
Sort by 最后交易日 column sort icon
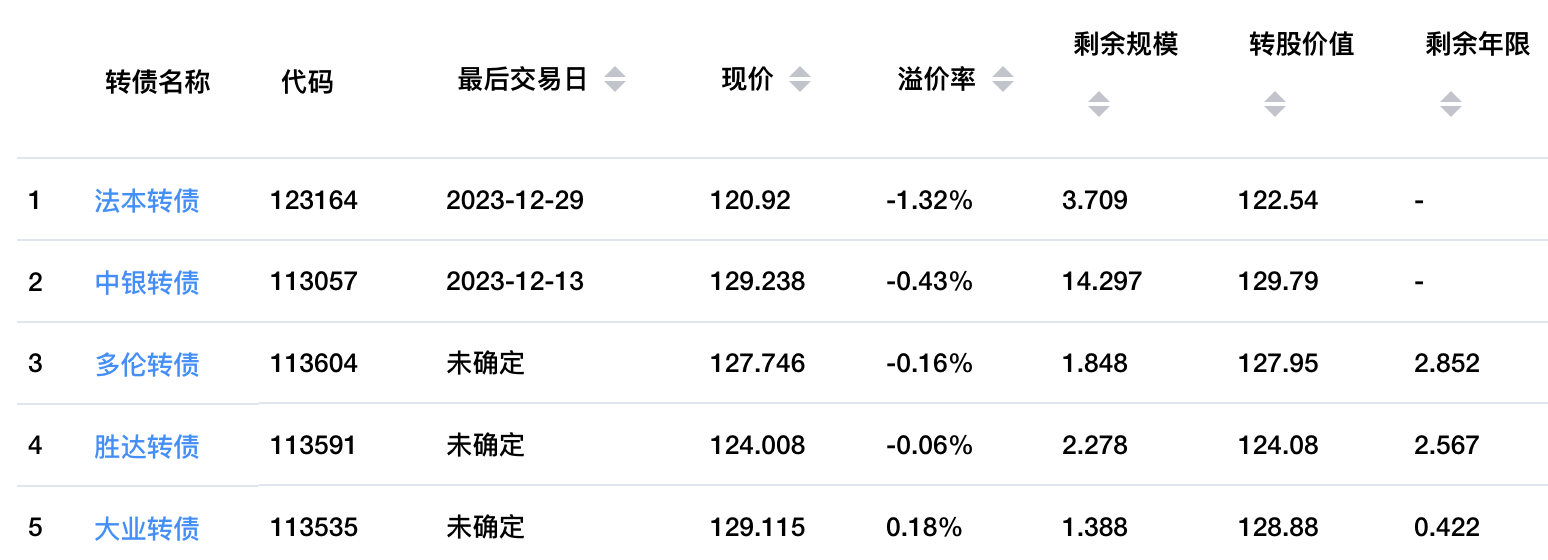pos(615,80)
